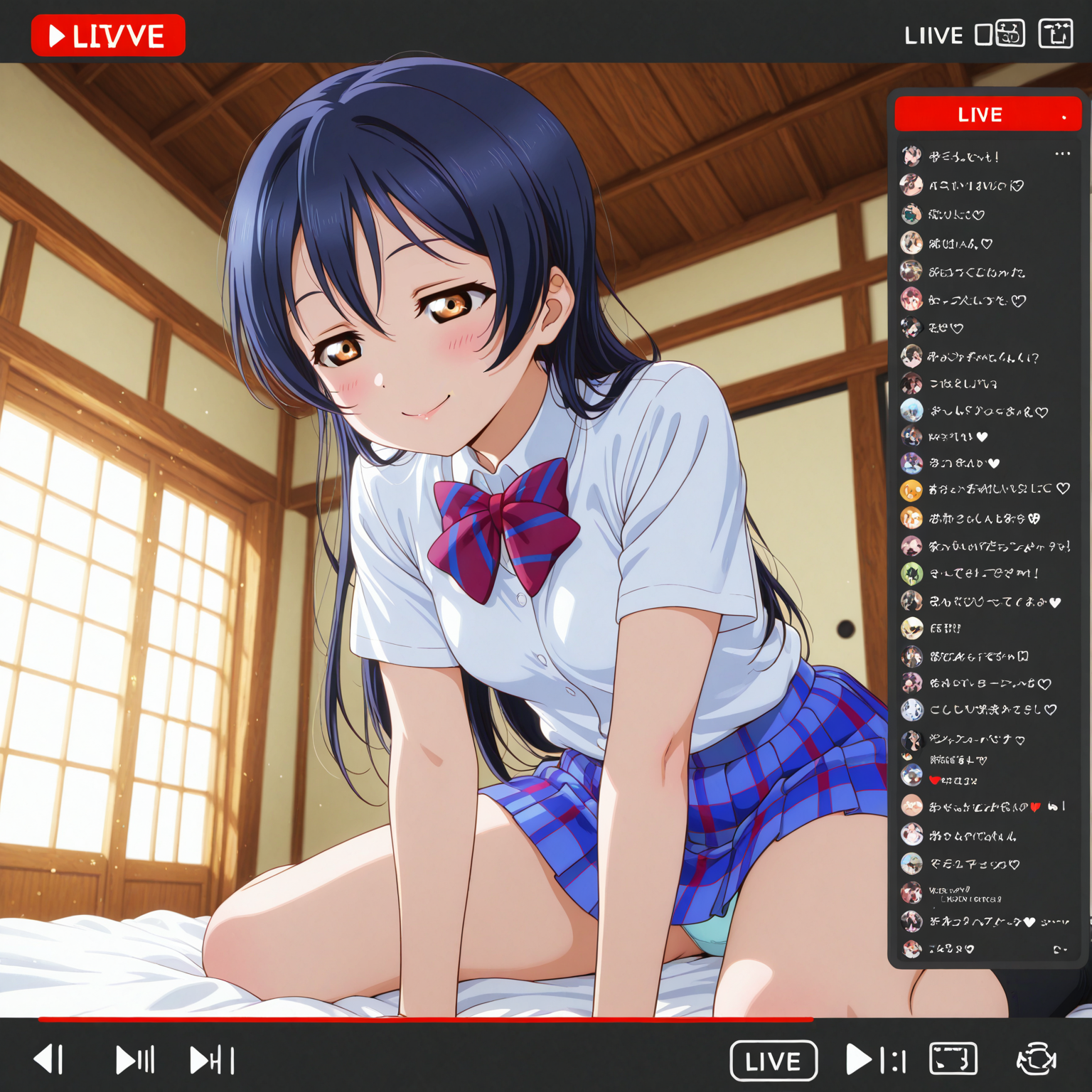Click the main video stream picture
This screenshot has height=1092, width=1092.
click(x=444, y=540)
